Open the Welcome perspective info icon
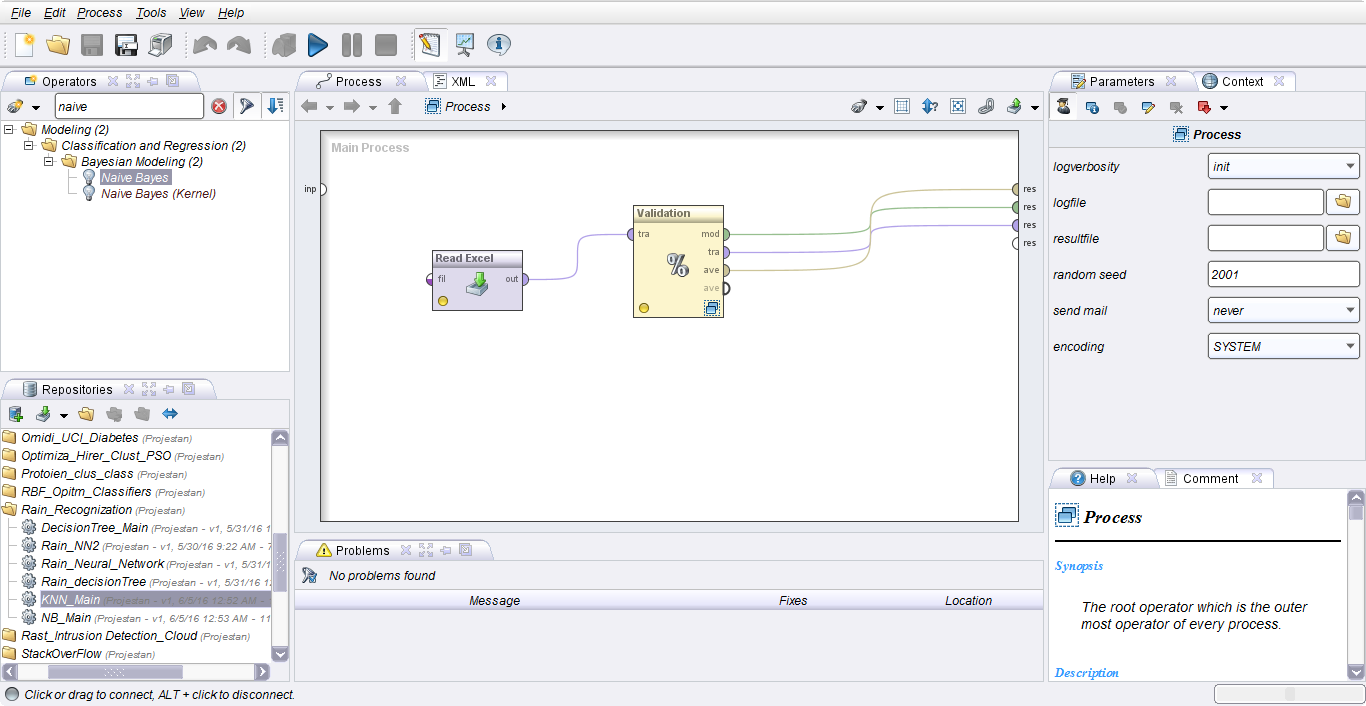 [x=499, y=45]
